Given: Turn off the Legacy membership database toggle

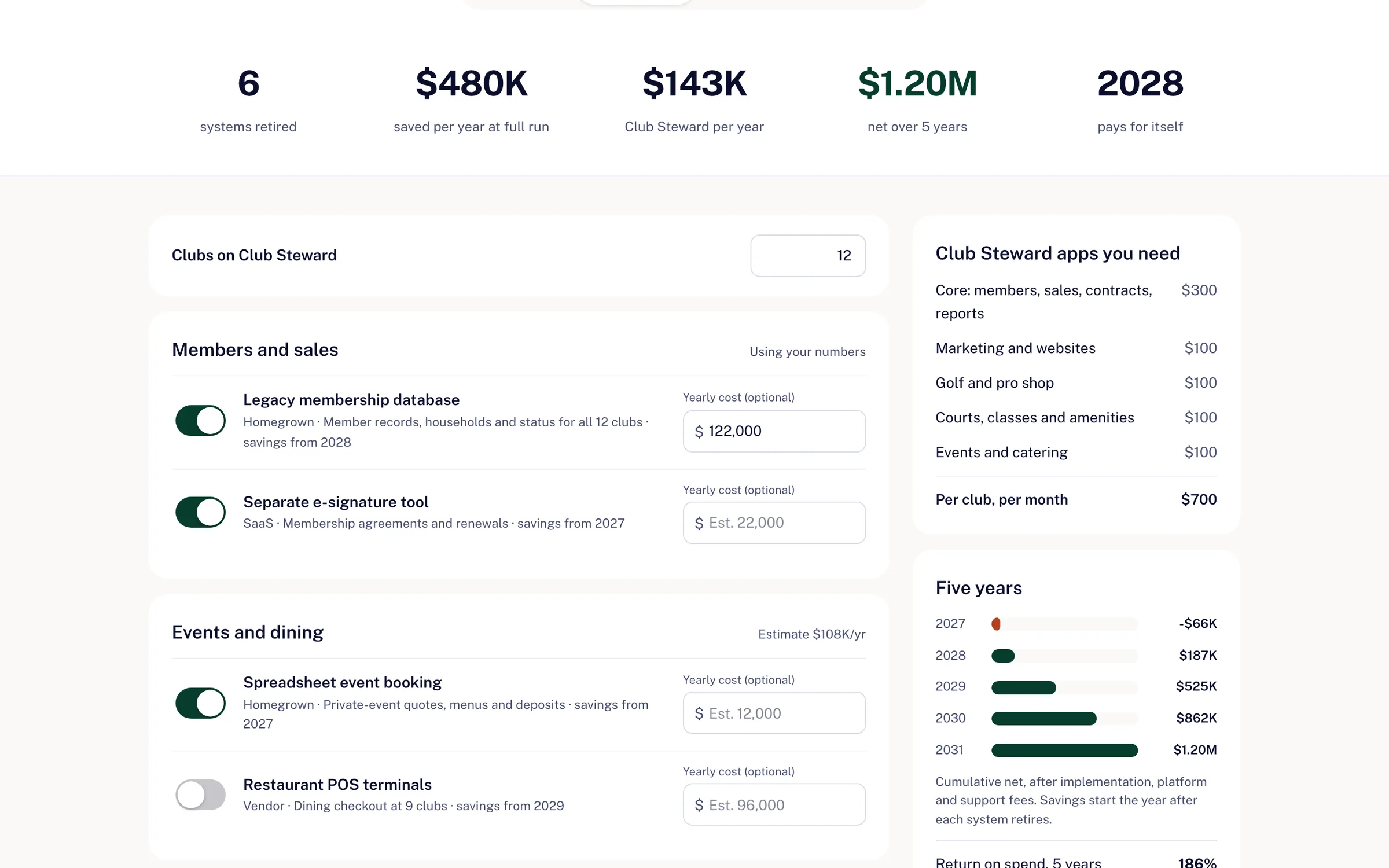Looking at the screenshot, I should tap(200, 421).
